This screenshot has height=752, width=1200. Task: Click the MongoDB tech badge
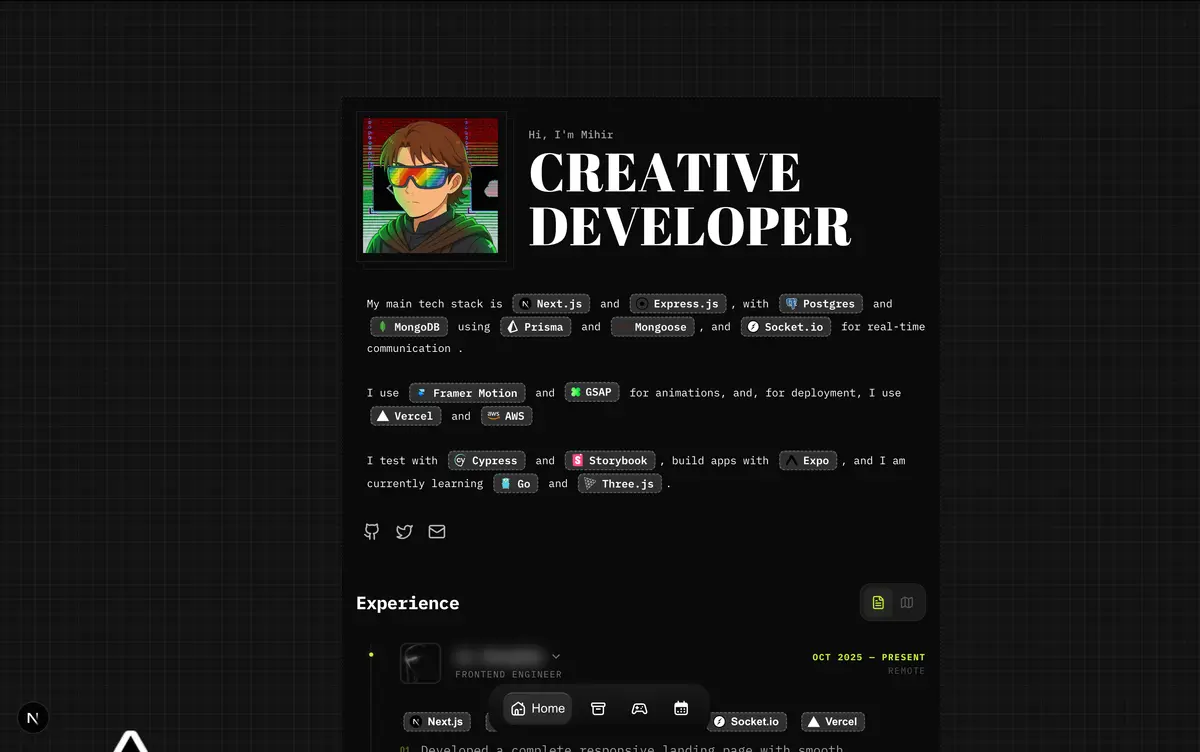tap(409, 327)
